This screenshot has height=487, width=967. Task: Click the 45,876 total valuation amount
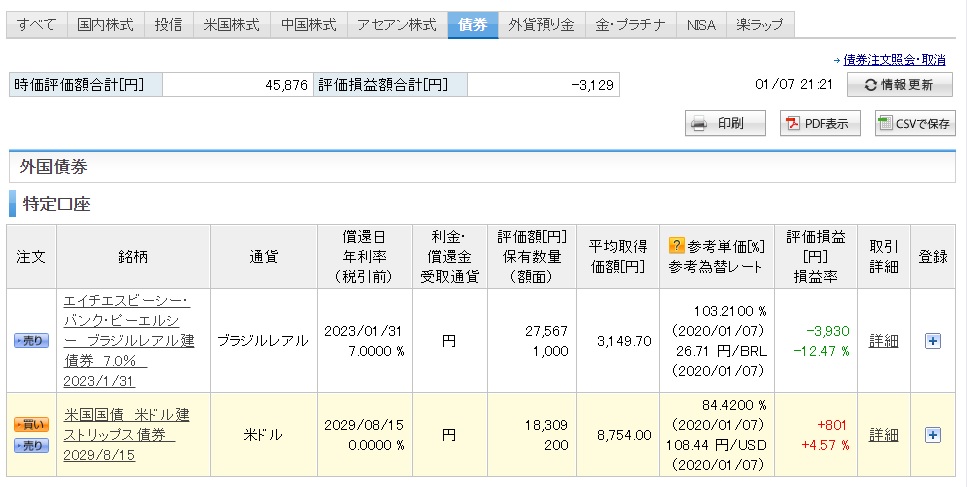tap(286, 85)
